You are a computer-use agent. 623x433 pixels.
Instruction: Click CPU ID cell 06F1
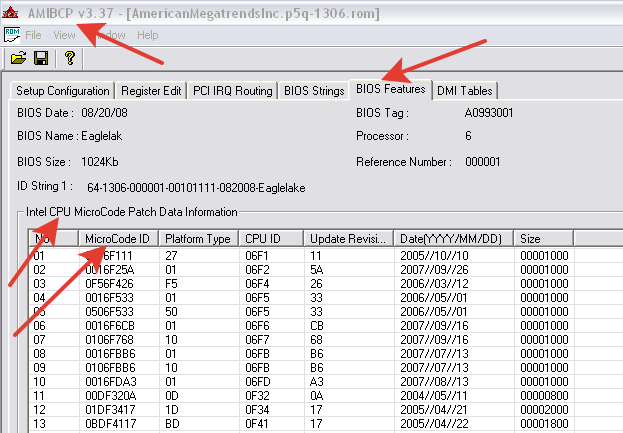257,255
